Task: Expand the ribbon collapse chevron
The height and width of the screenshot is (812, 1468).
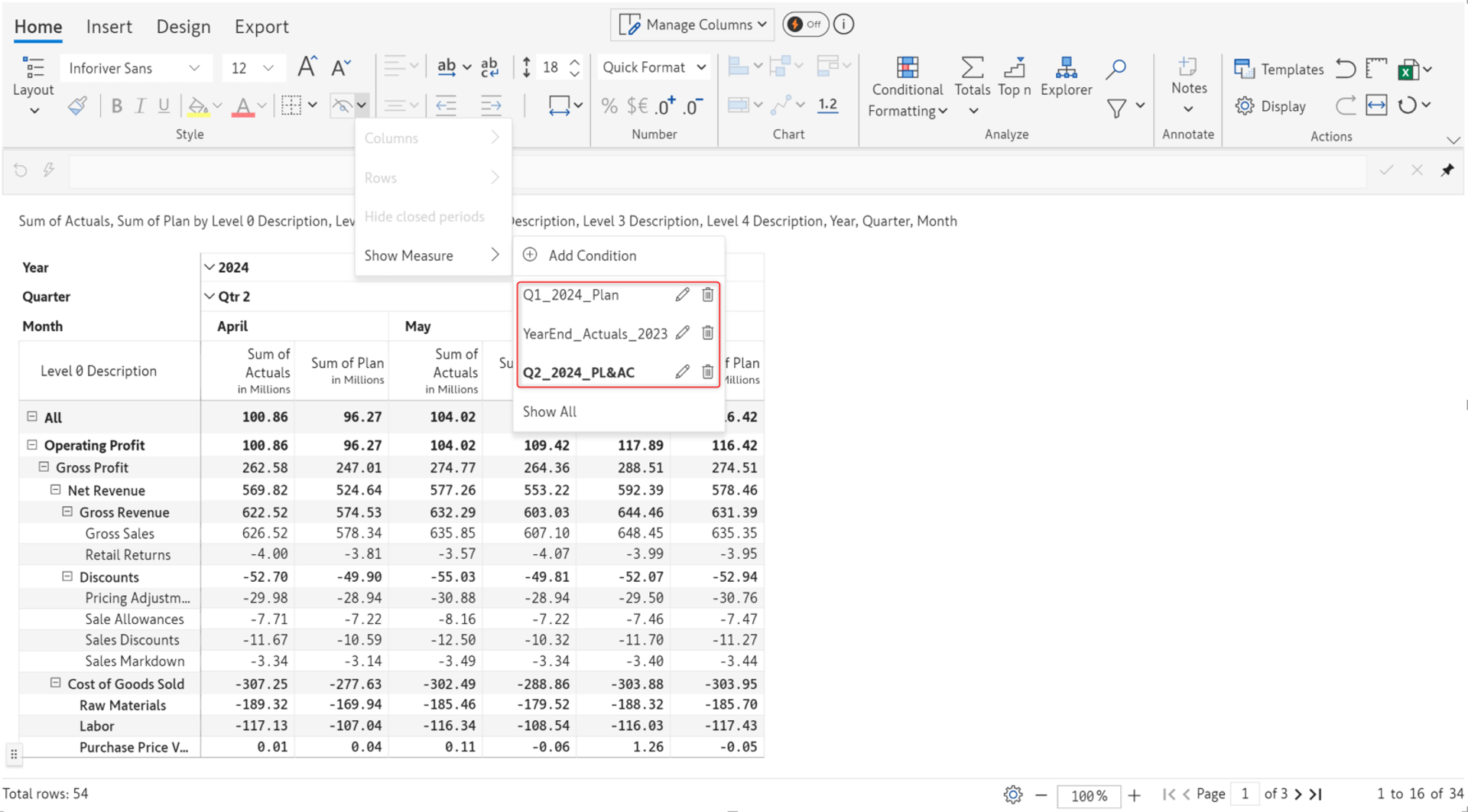Action: click(1453, 140)
